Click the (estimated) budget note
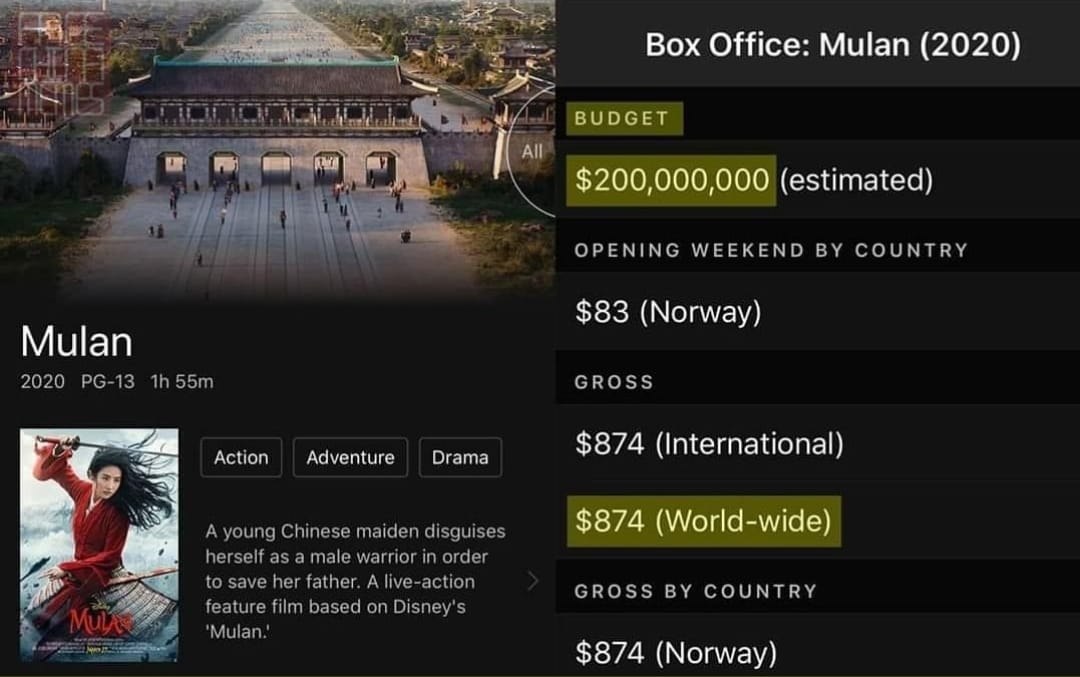Viewport: 1080px width, 677px height. coord(856,180)
